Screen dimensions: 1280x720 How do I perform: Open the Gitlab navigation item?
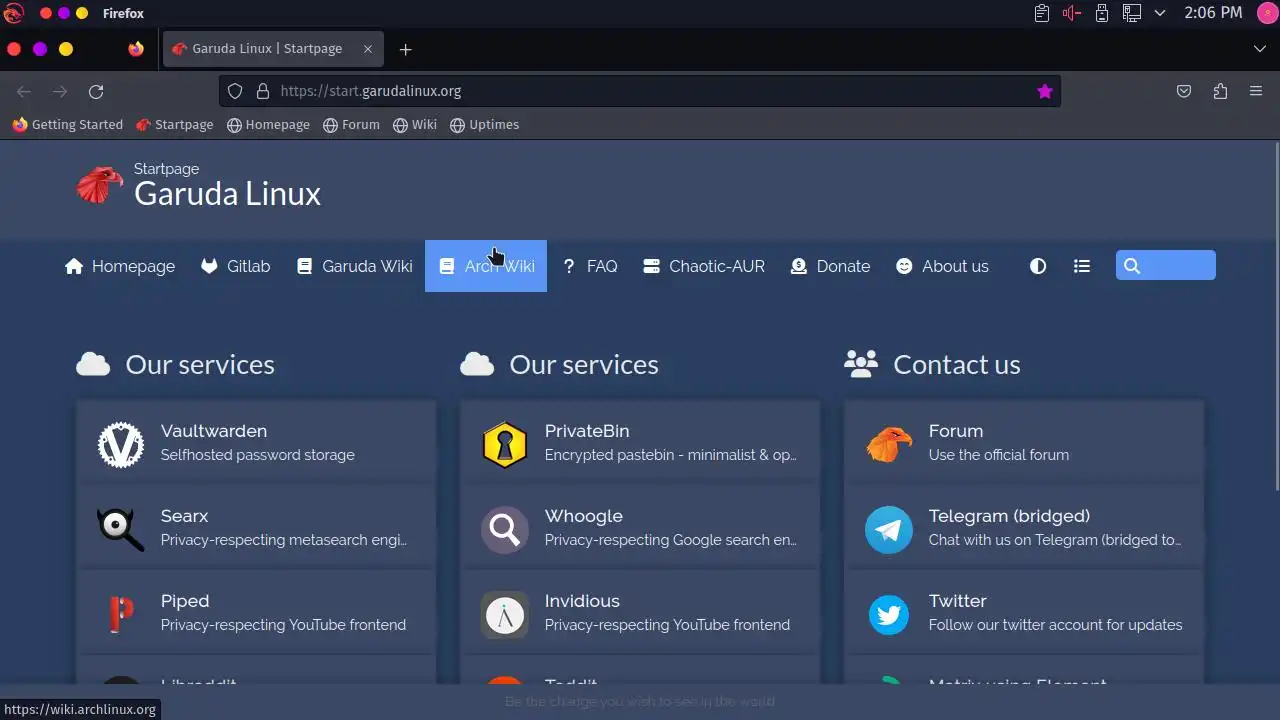[236, 266]
